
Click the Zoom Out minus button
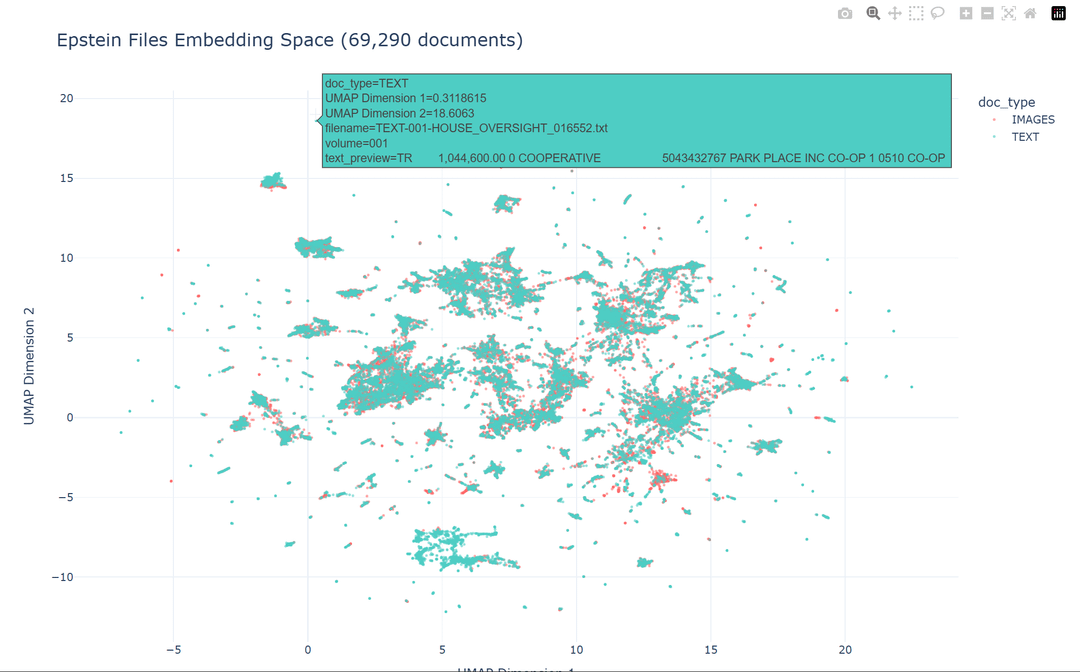pyautogui.click(x=987, y=13)
